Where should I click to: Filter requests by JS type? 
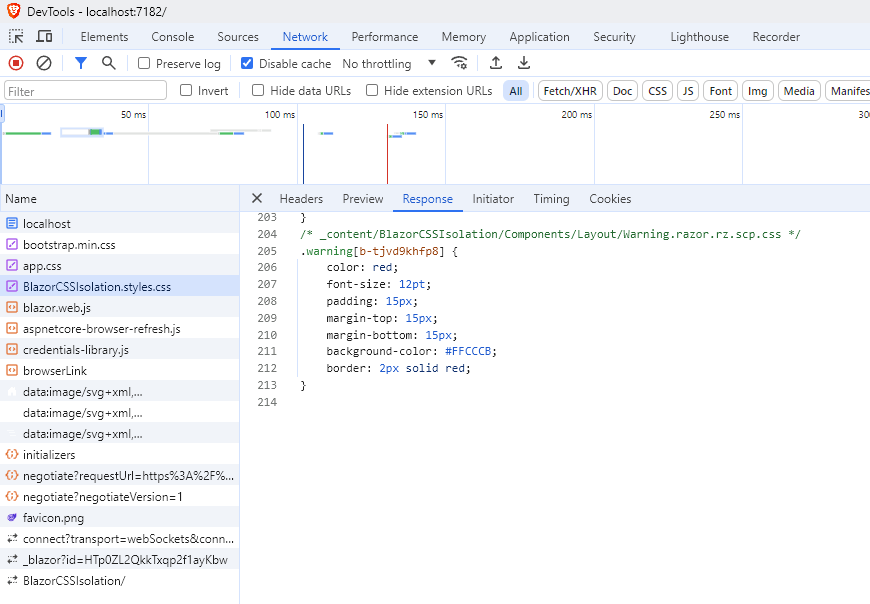[x=688, y=91]
